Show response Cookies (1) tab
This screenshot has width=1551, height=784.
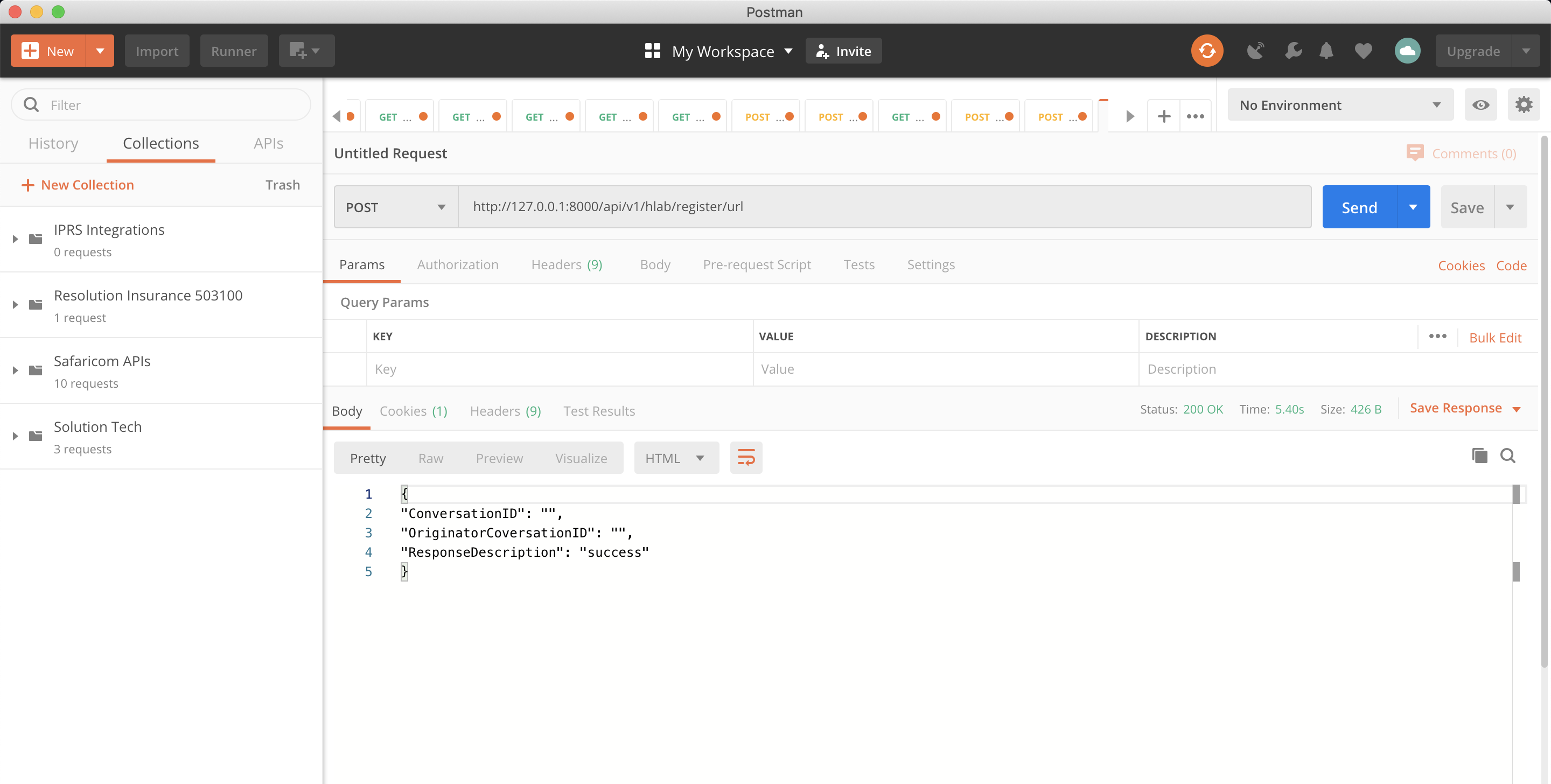[413, 411]
